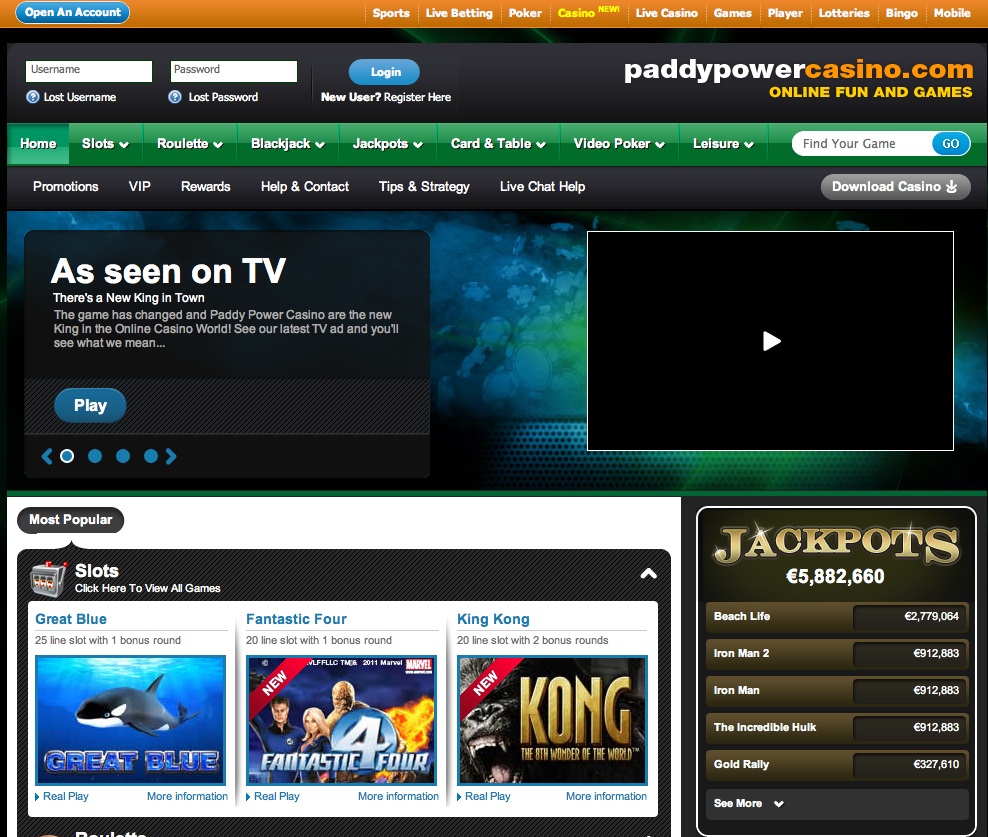Click the Gold Rally jackpot row
The height and width of the screenshot is (837, 988).
(x=837, y=765)
